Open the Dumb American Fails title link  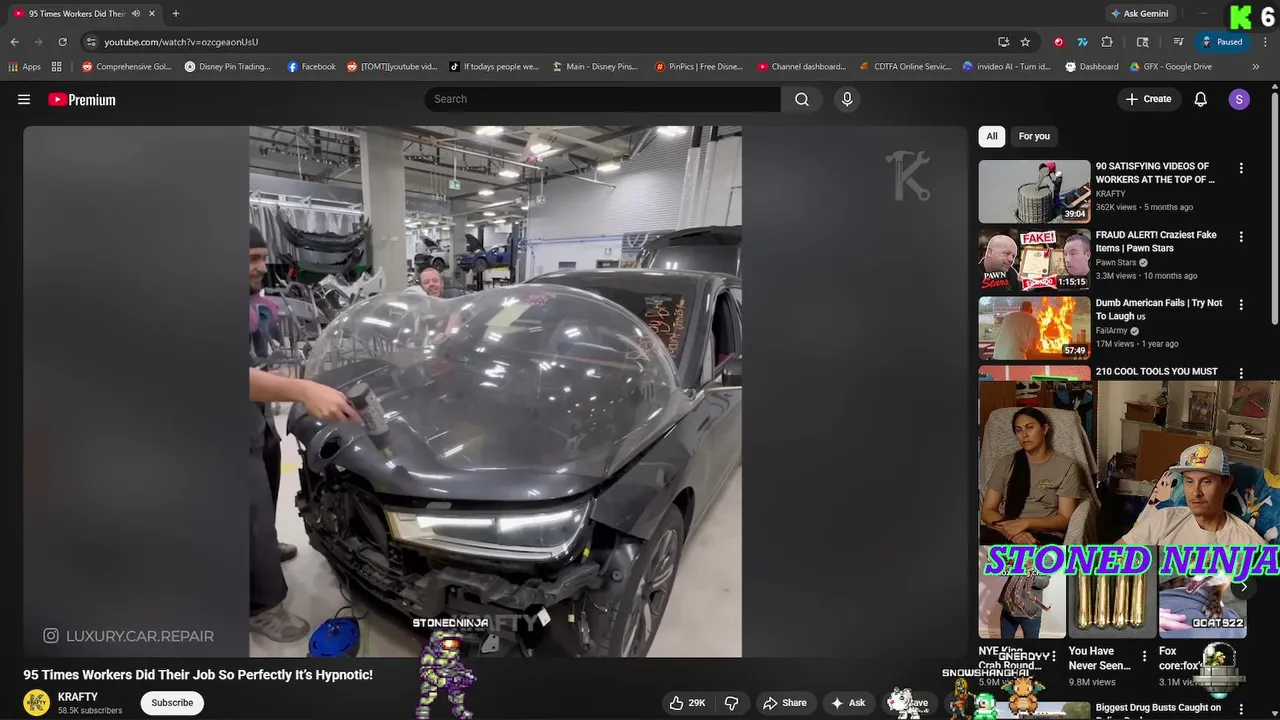click(x=1159, y=309)
